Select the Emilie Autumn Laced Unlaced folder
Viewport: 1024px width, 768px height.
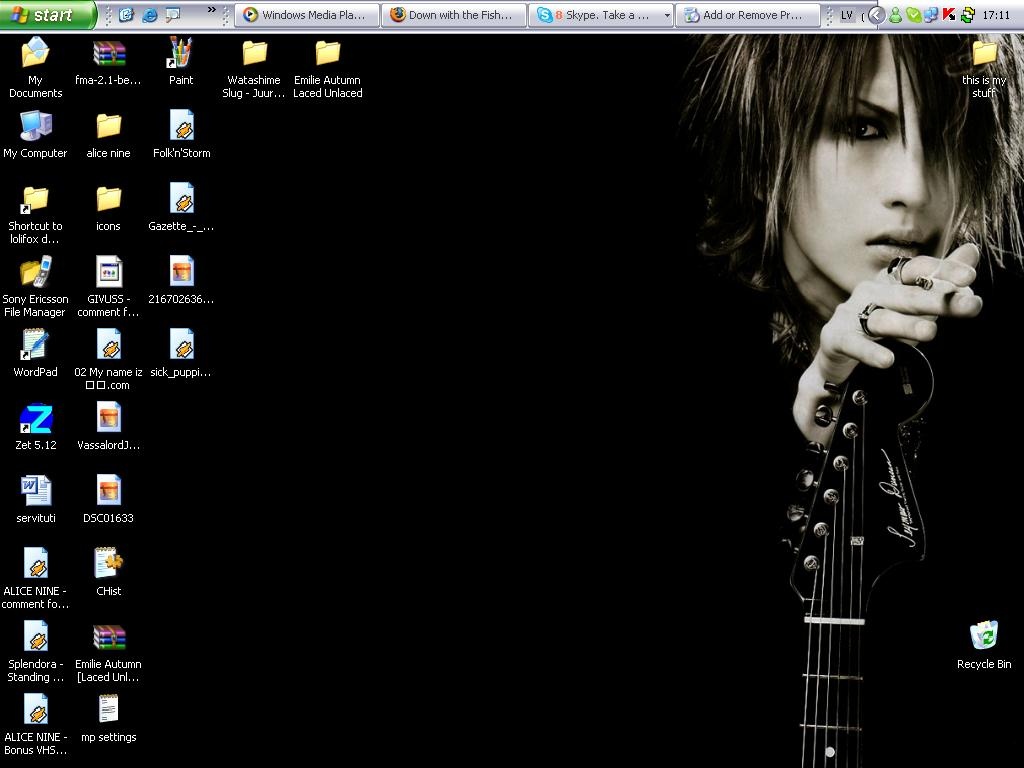(327, 69)
